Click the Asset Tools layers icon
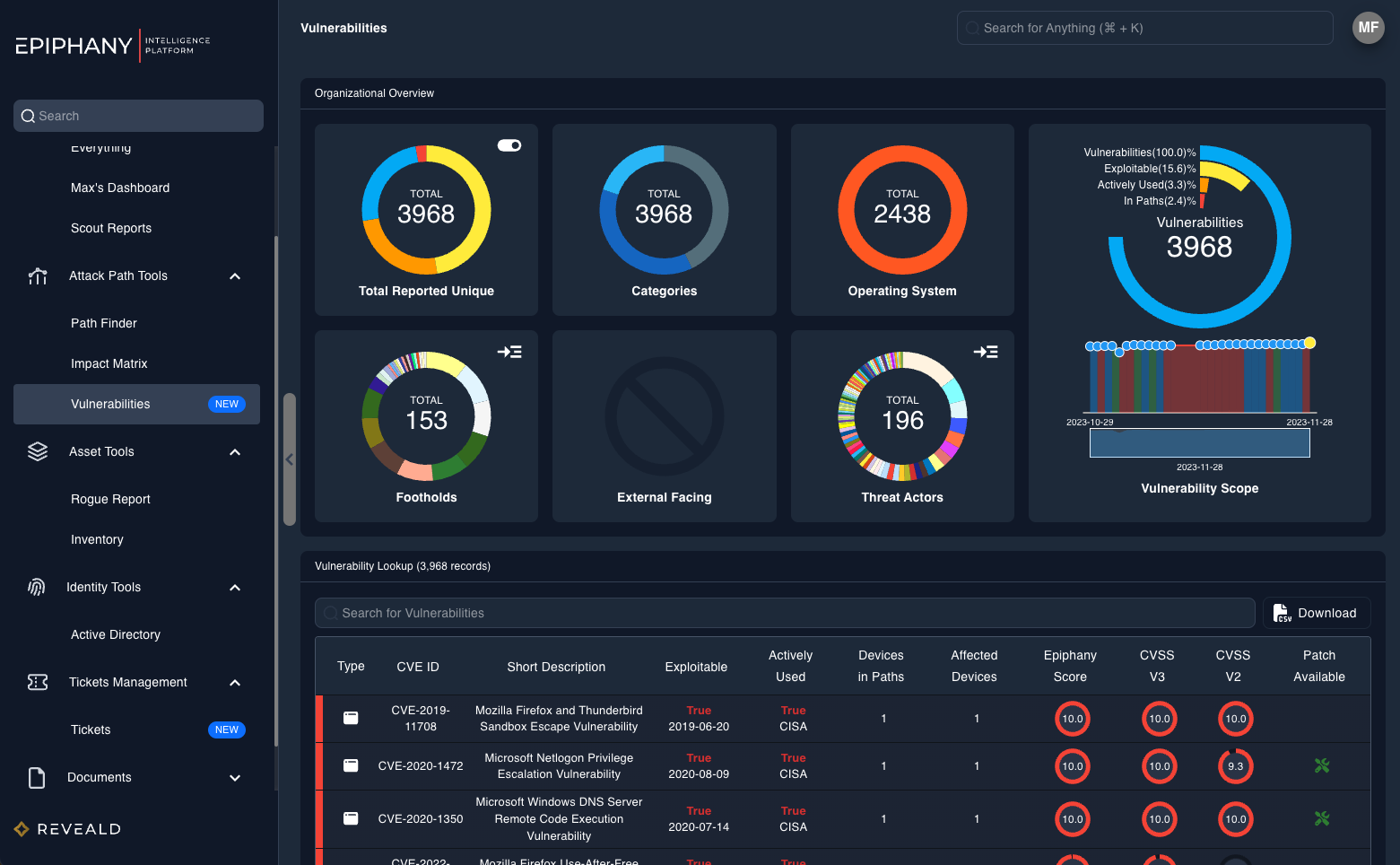Screen dimensions: 1400x865 coord(37,451)
